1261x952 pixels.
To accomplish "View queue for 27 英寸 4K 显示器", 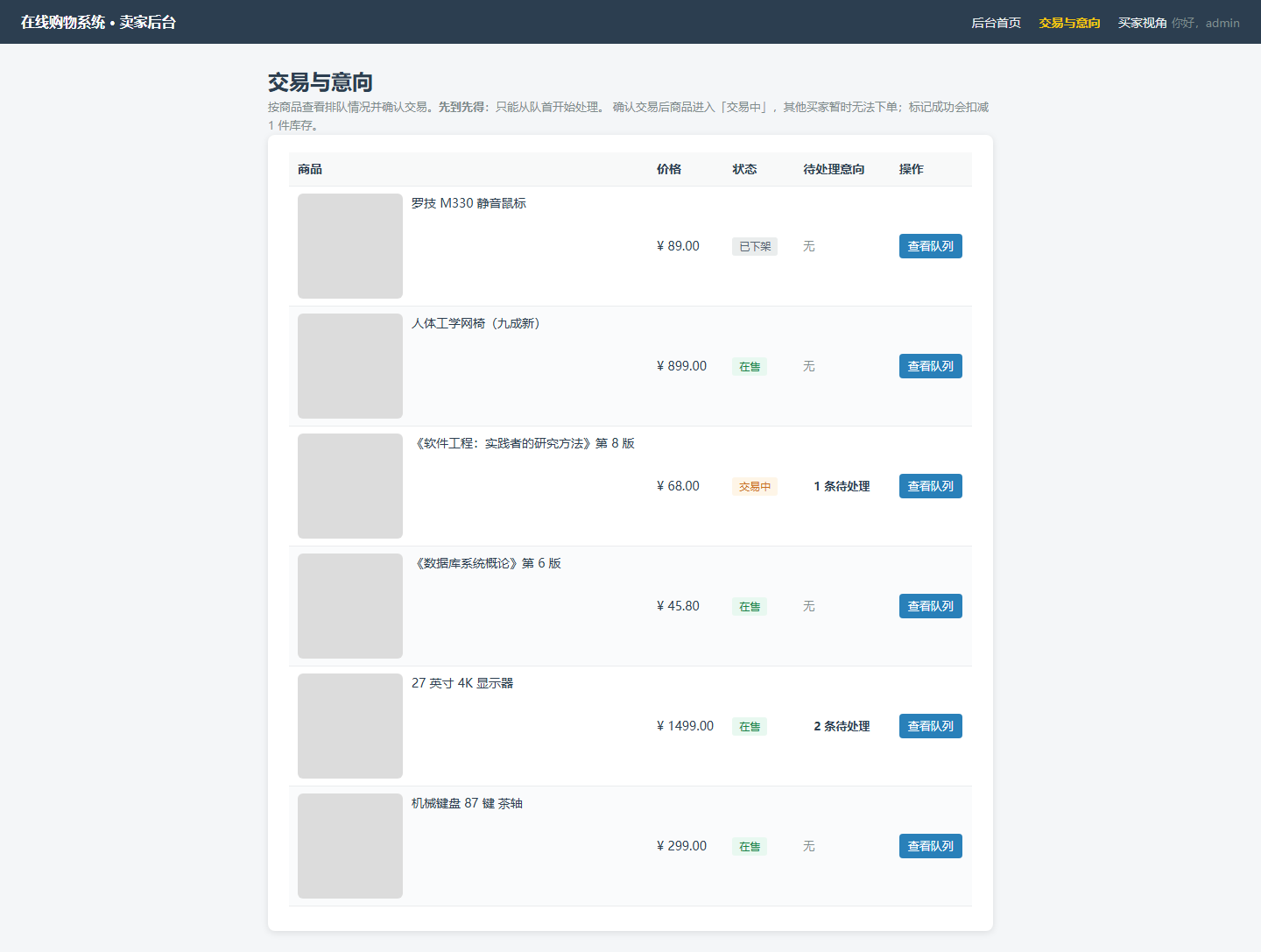I will coord(930,726).
